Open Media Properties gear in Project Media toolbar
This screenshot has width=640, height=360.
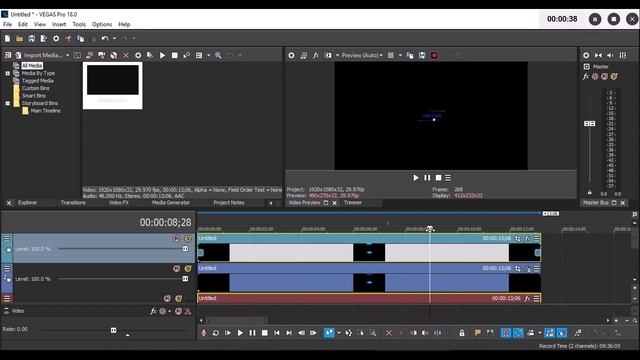138,55
